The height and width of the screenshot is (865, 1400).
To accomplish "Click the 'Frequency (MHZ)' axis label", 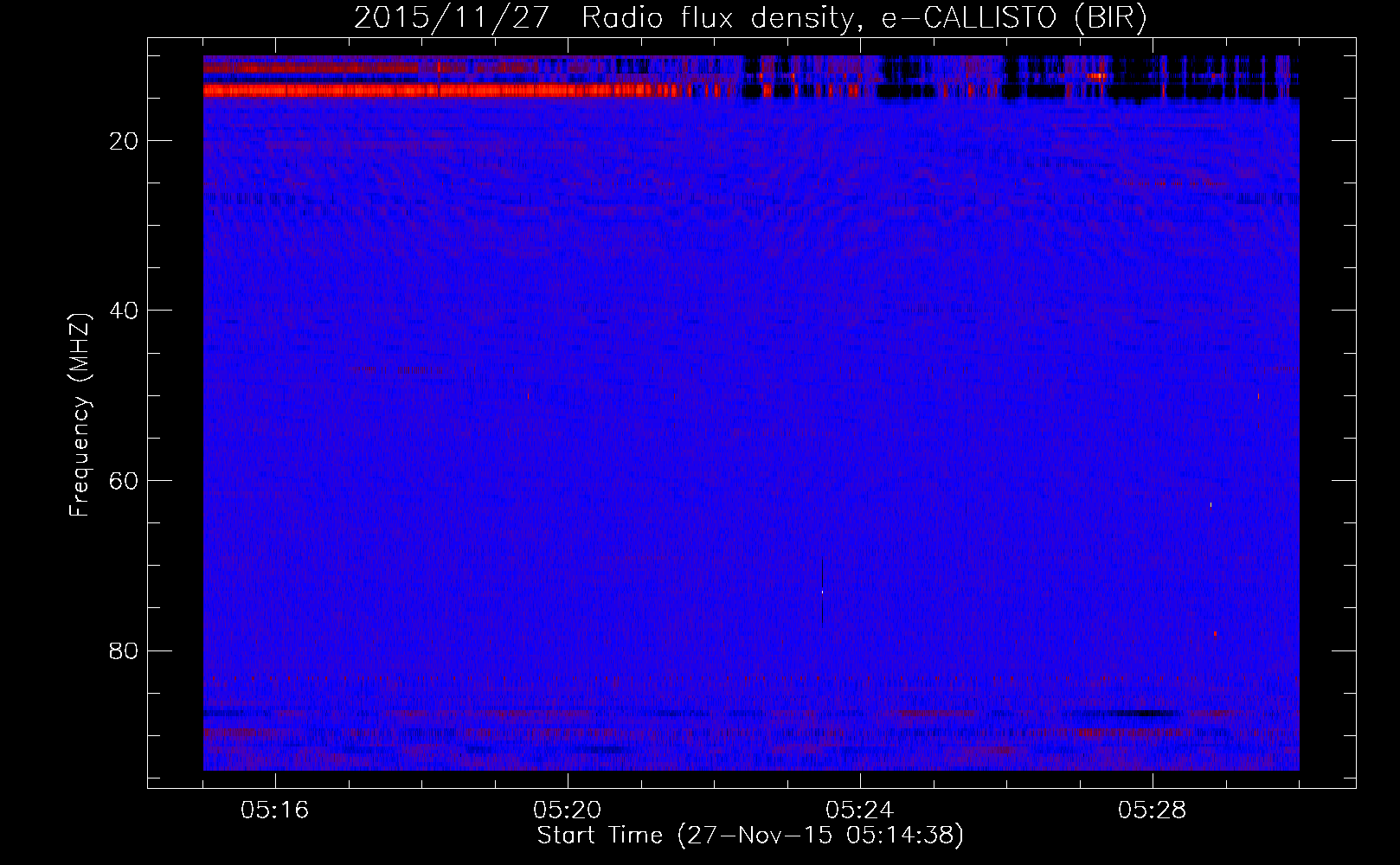I will pos(80,415).
